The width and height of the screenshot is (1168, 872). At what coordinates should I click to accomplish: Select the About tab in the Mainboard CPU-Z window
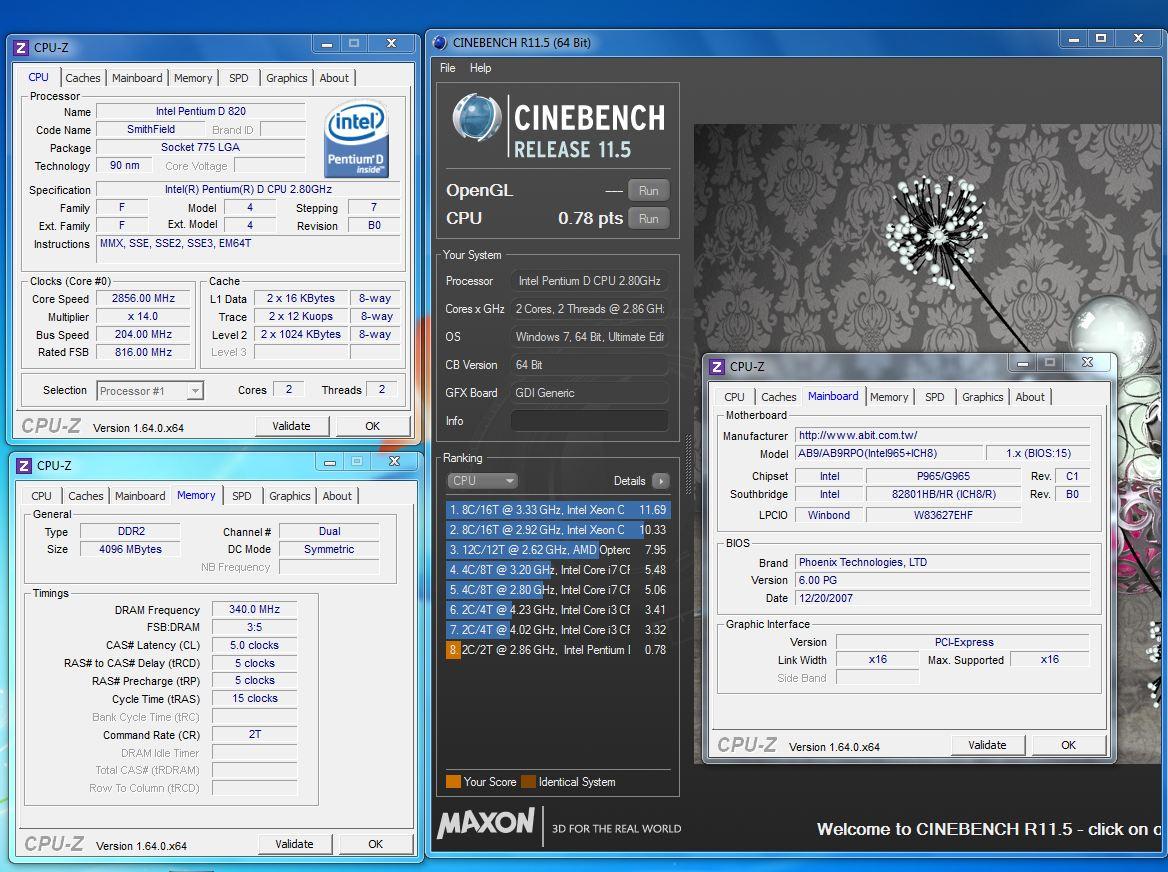coord(1030,397)
